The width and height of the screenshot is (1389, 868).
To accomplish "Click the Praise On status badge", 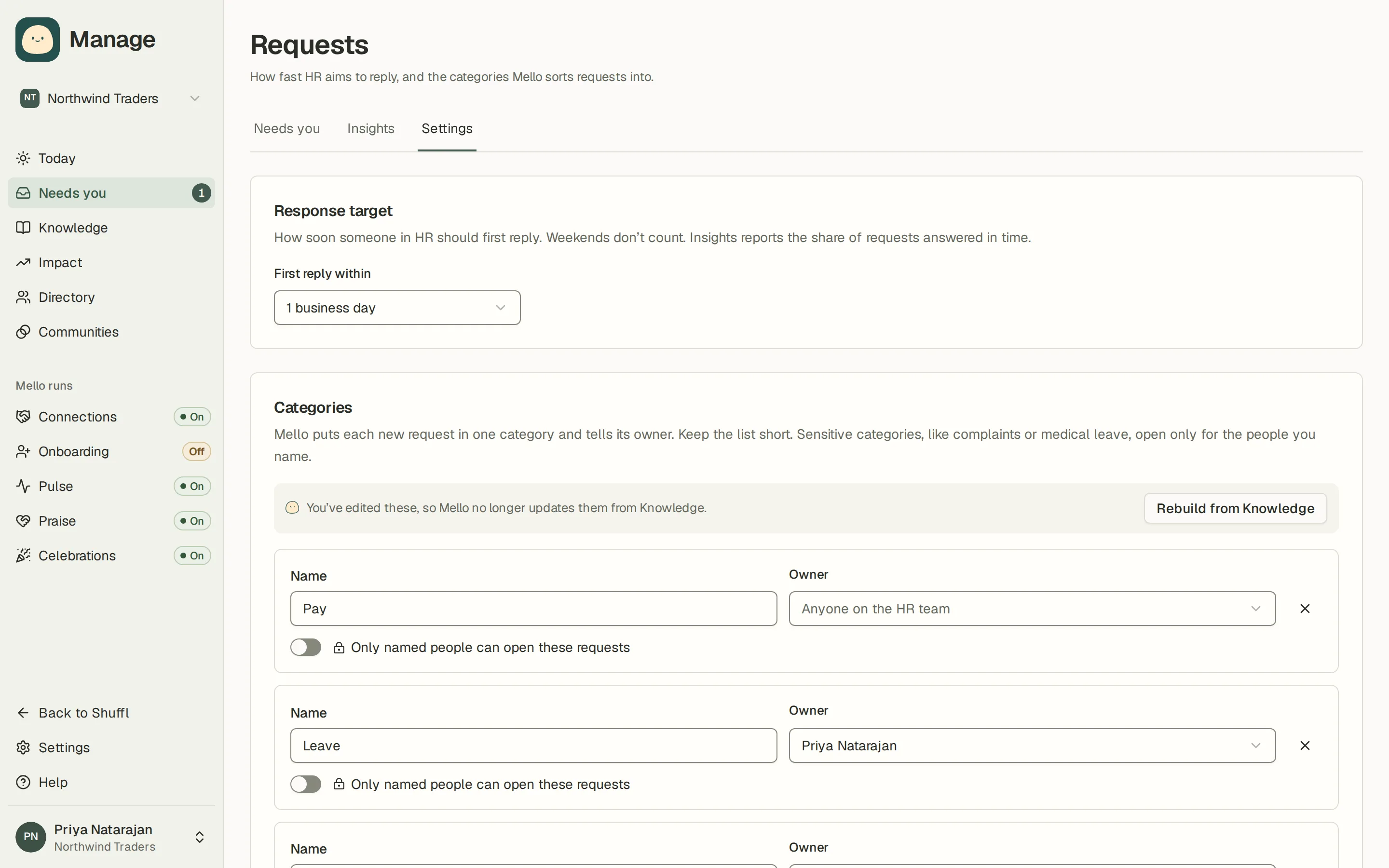I will (x=192, y=521).
